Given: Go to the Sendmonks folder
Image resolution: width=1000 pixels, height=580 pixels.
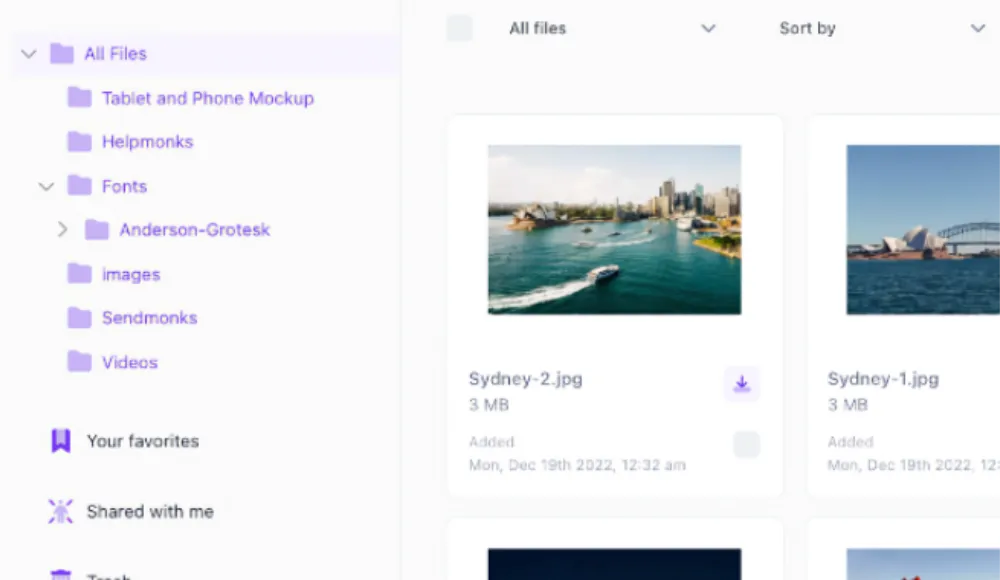Looking at the screenshot, I should point(149,318).
